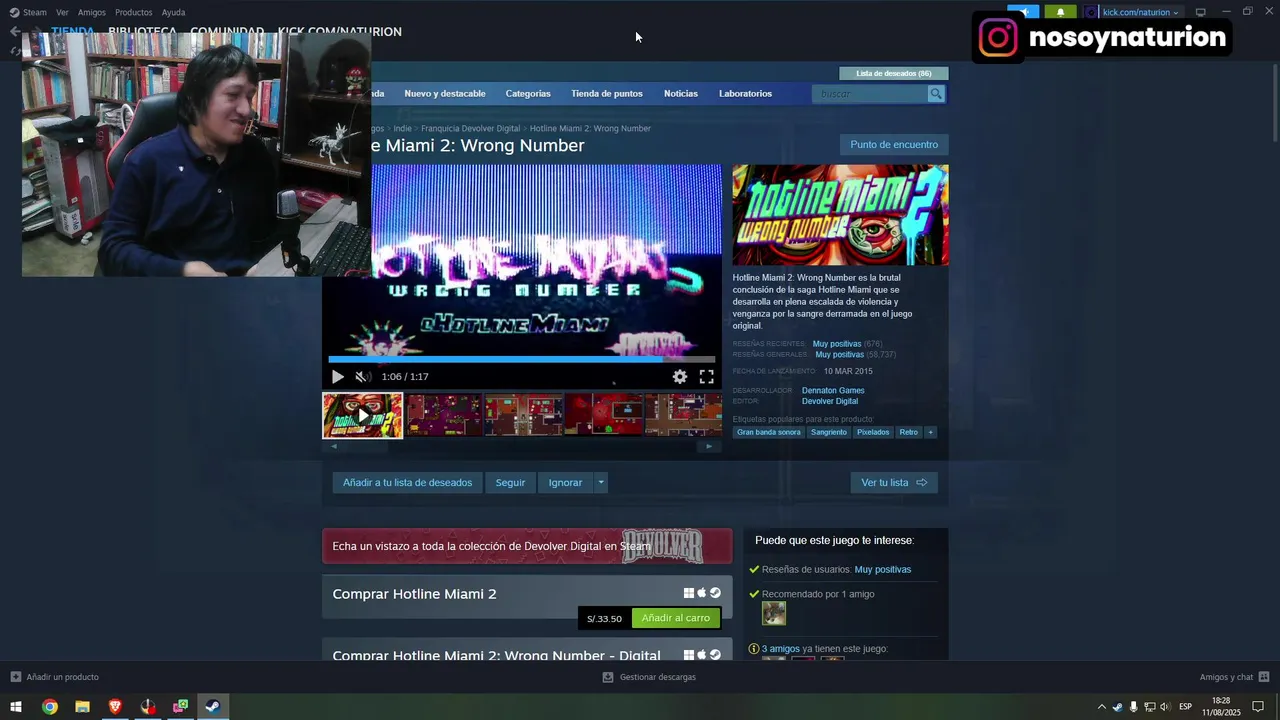The image size is (1280, 720).
Task: Open the Amigos menu
Action: (x=92, y=12)
